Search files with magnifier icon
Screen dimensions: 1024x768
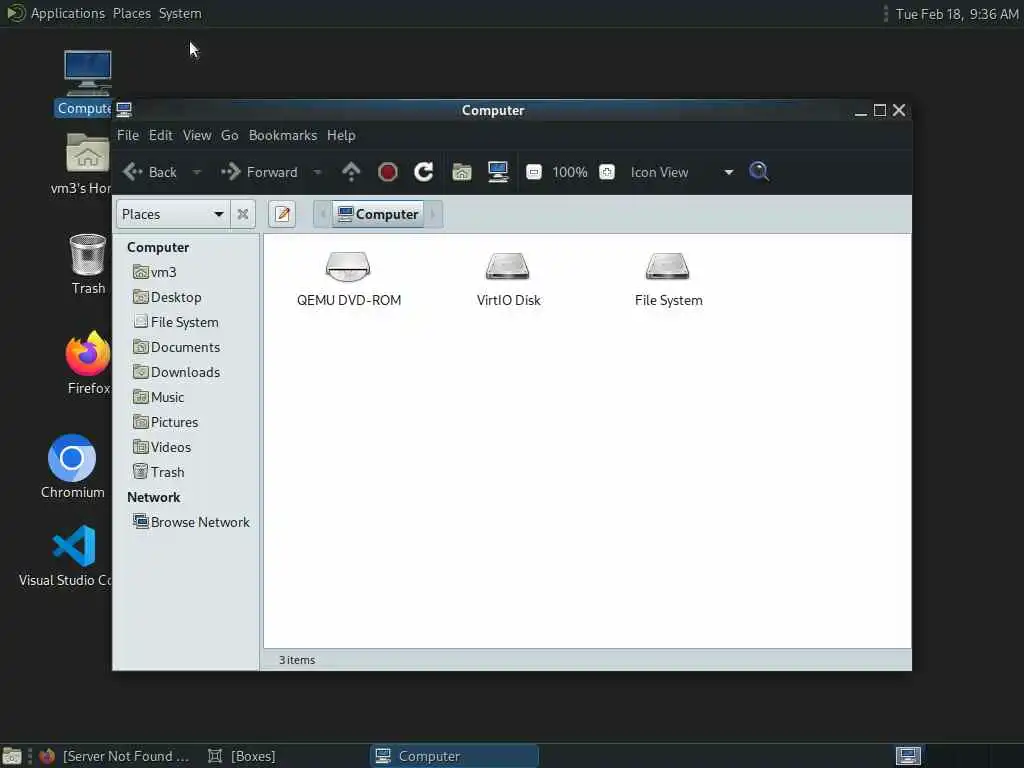tap(759, 172)
